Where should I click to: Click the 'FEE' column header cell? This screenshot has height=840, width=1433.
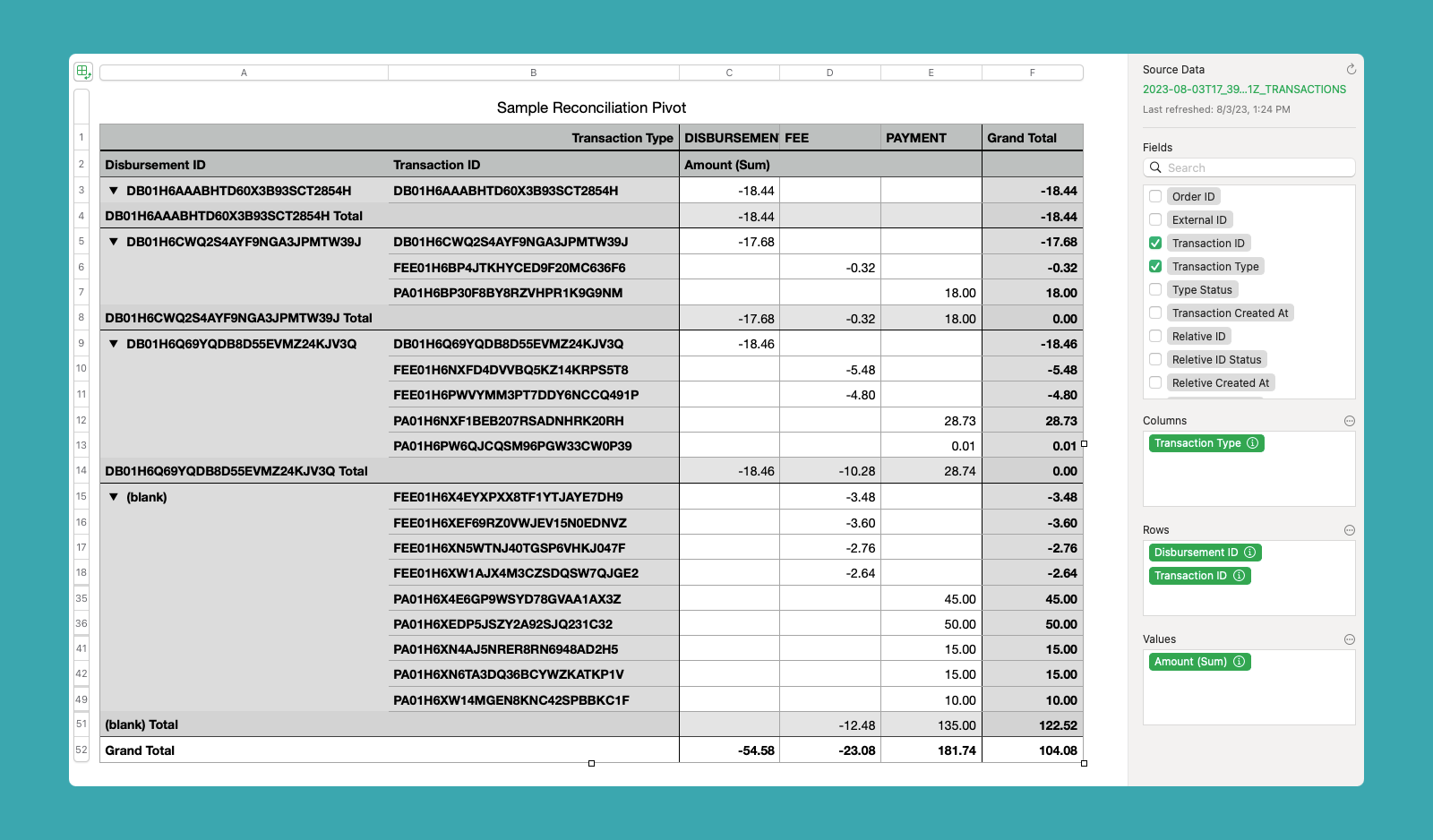click(830, 138)
